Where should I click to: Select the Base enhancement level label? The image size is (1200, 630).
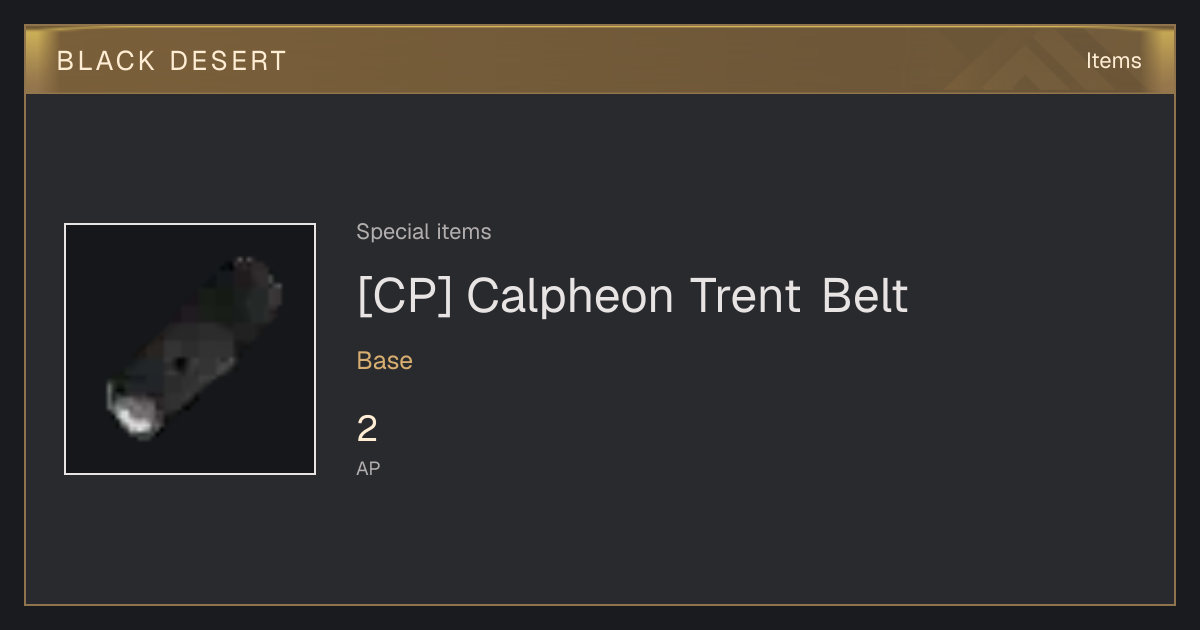pos(385,361)
